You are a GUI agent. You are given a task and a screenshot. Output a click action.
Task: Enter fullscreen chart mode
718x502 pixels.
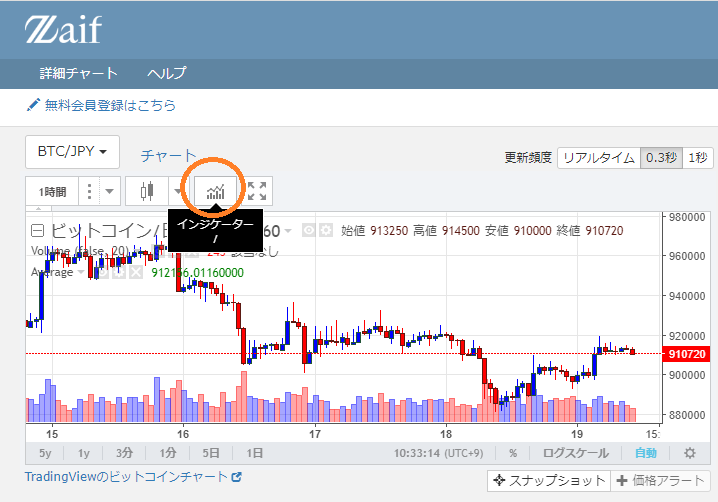257,191
